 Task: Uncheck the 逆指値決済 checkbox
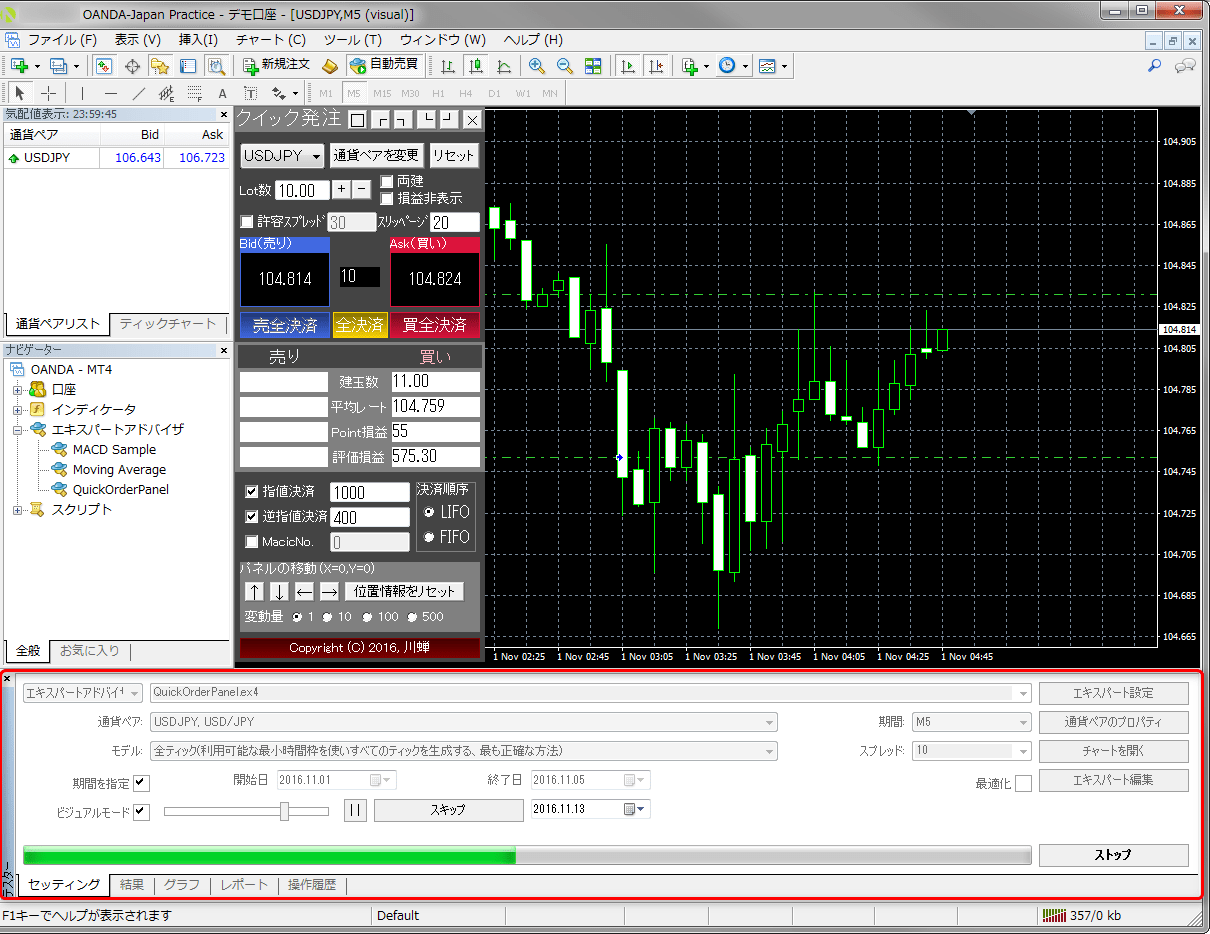(252, 517)
